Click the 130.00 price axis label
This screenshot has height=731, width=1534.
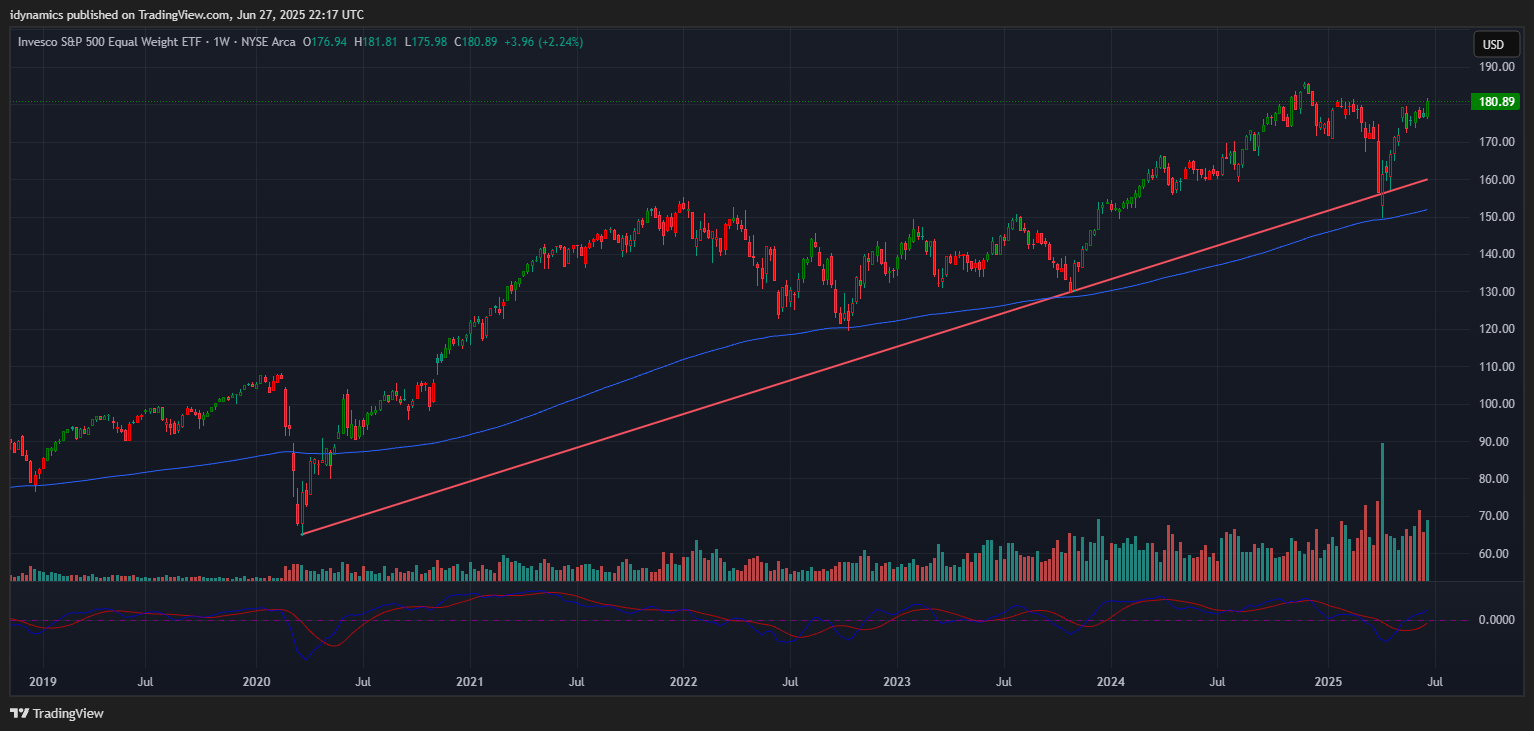[1497, 292]
